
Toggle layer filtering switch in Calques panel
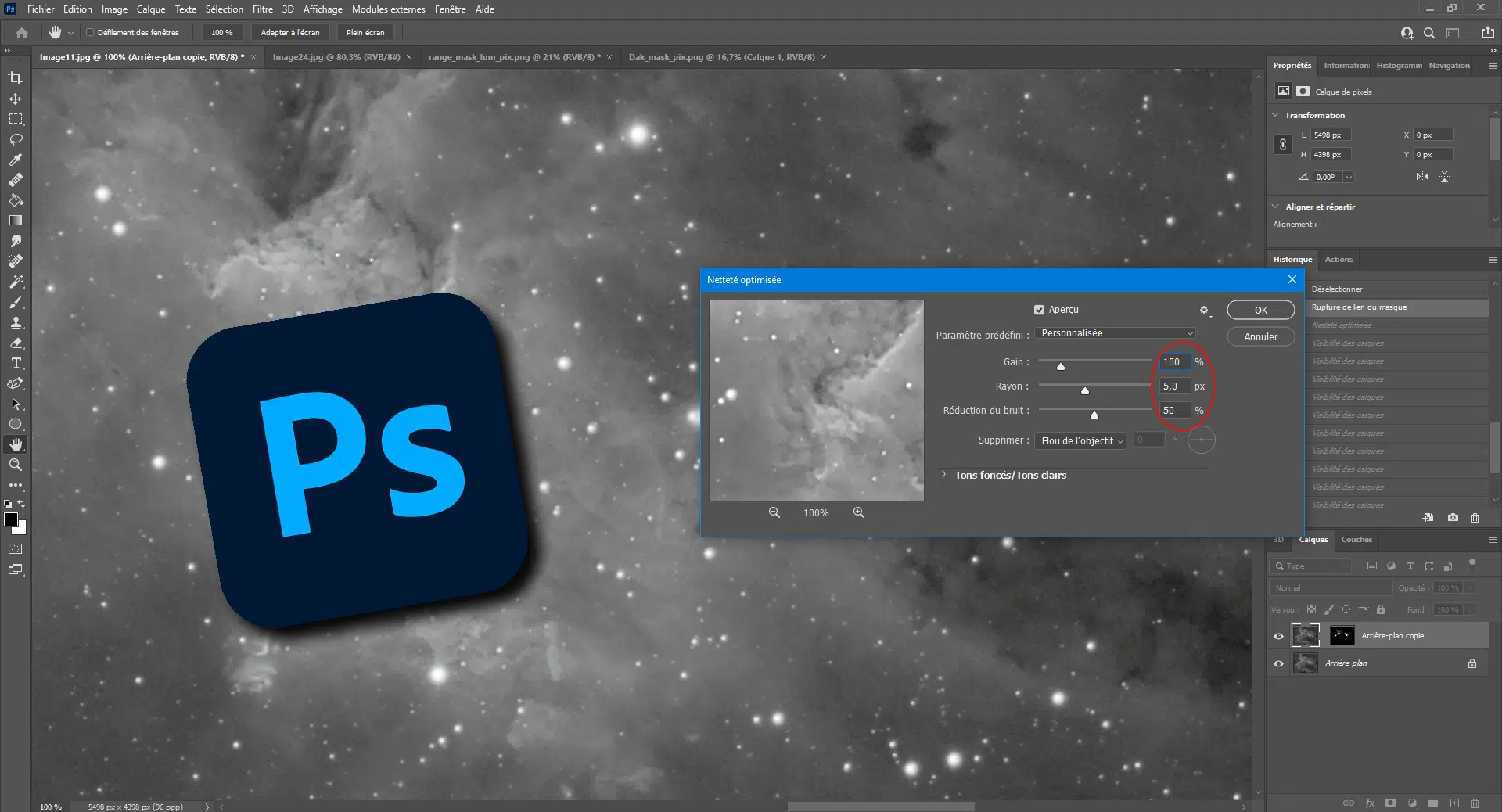(x=1471, y=563)
